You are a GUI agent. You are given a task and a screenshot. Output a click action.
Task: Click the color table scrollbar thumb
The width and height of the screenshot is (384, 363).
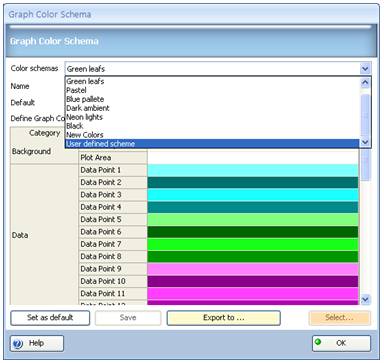[x=365, y=165]
